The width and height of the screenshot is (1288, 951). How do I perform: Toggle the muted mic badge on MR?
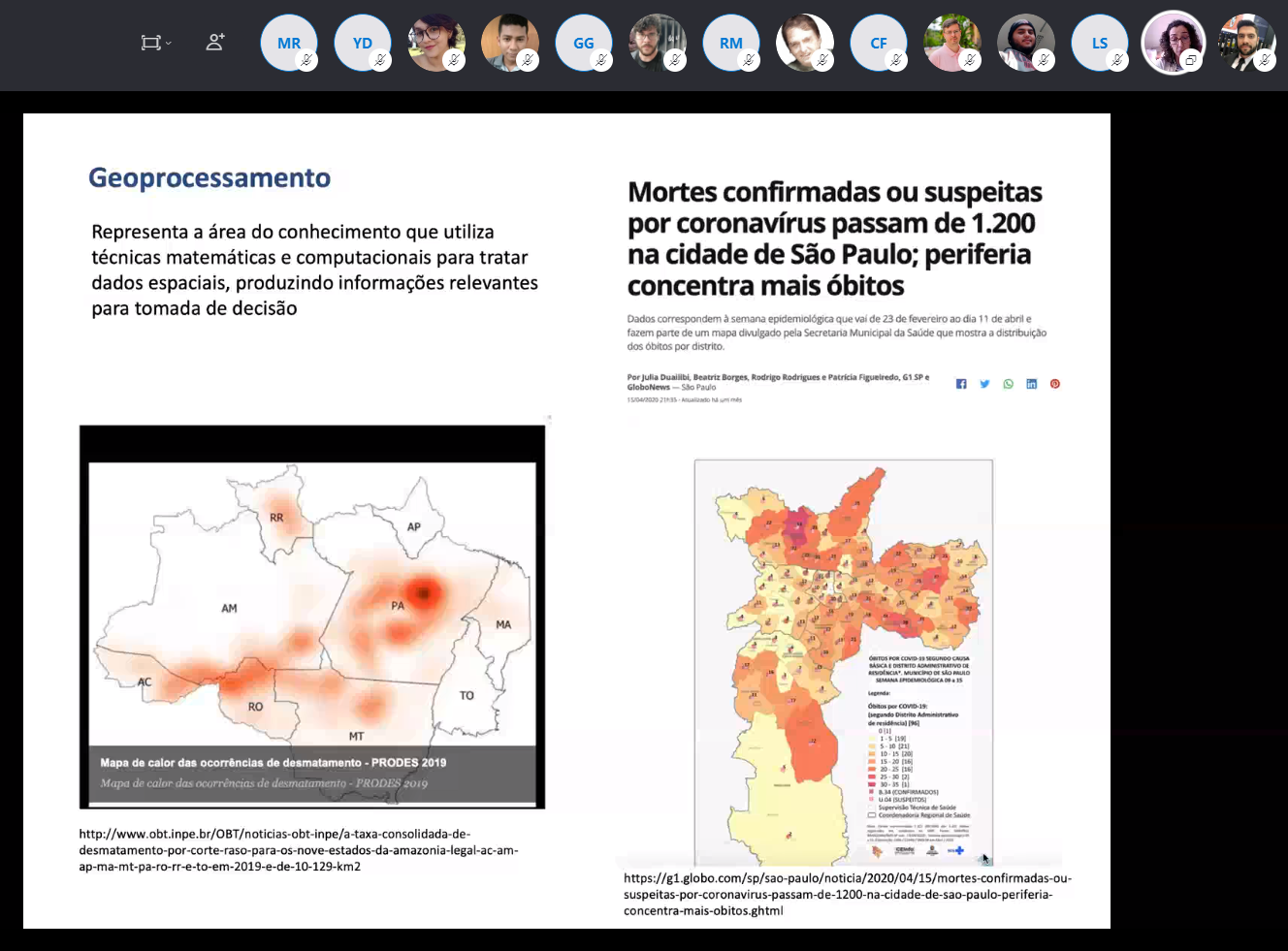(x=306, y=60)
